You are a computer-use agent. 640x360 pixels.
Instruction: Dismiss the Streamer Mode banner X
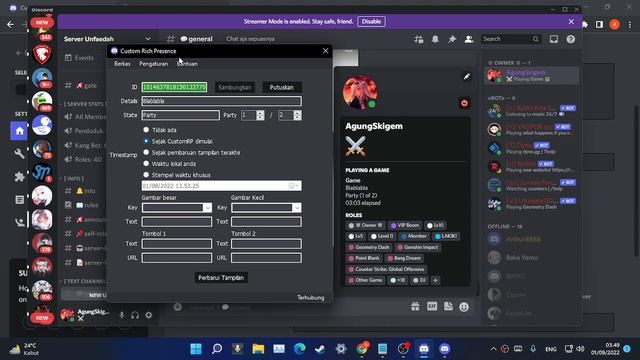[x=571, y=22]
